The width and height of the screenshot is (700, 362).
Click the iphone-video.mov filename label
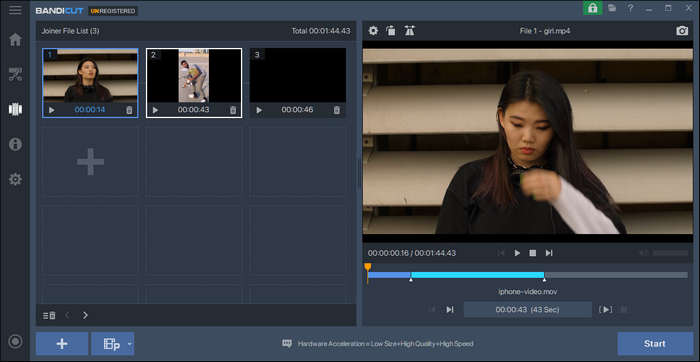click(528, 291)
